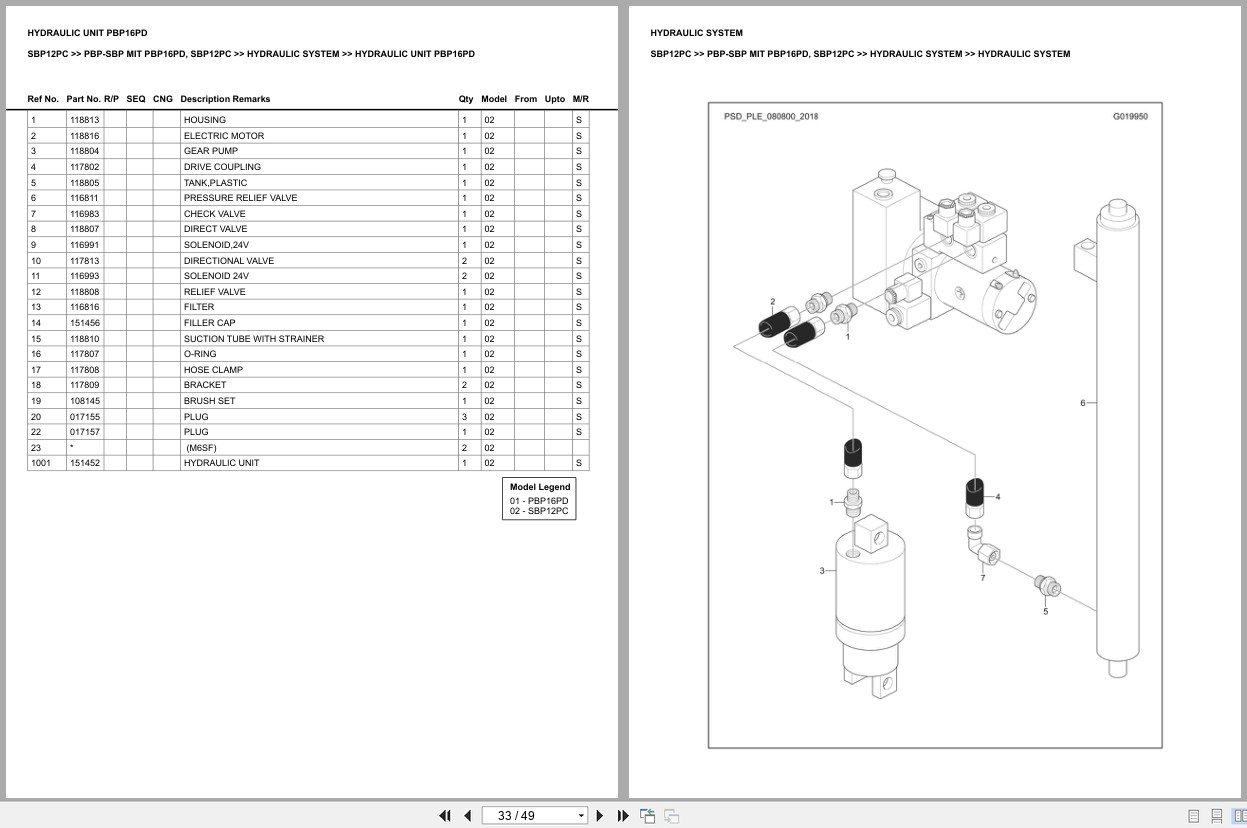Select the (M6SF) remark
Screen dimensions: 1247x828
coord(201,448)
